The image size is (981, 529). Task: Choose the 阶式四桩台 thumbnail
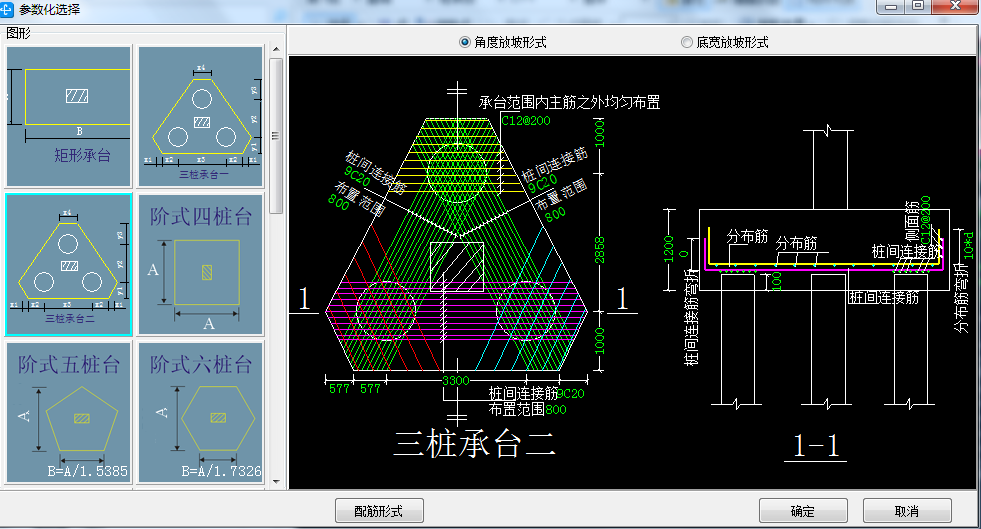pos(201,264)
